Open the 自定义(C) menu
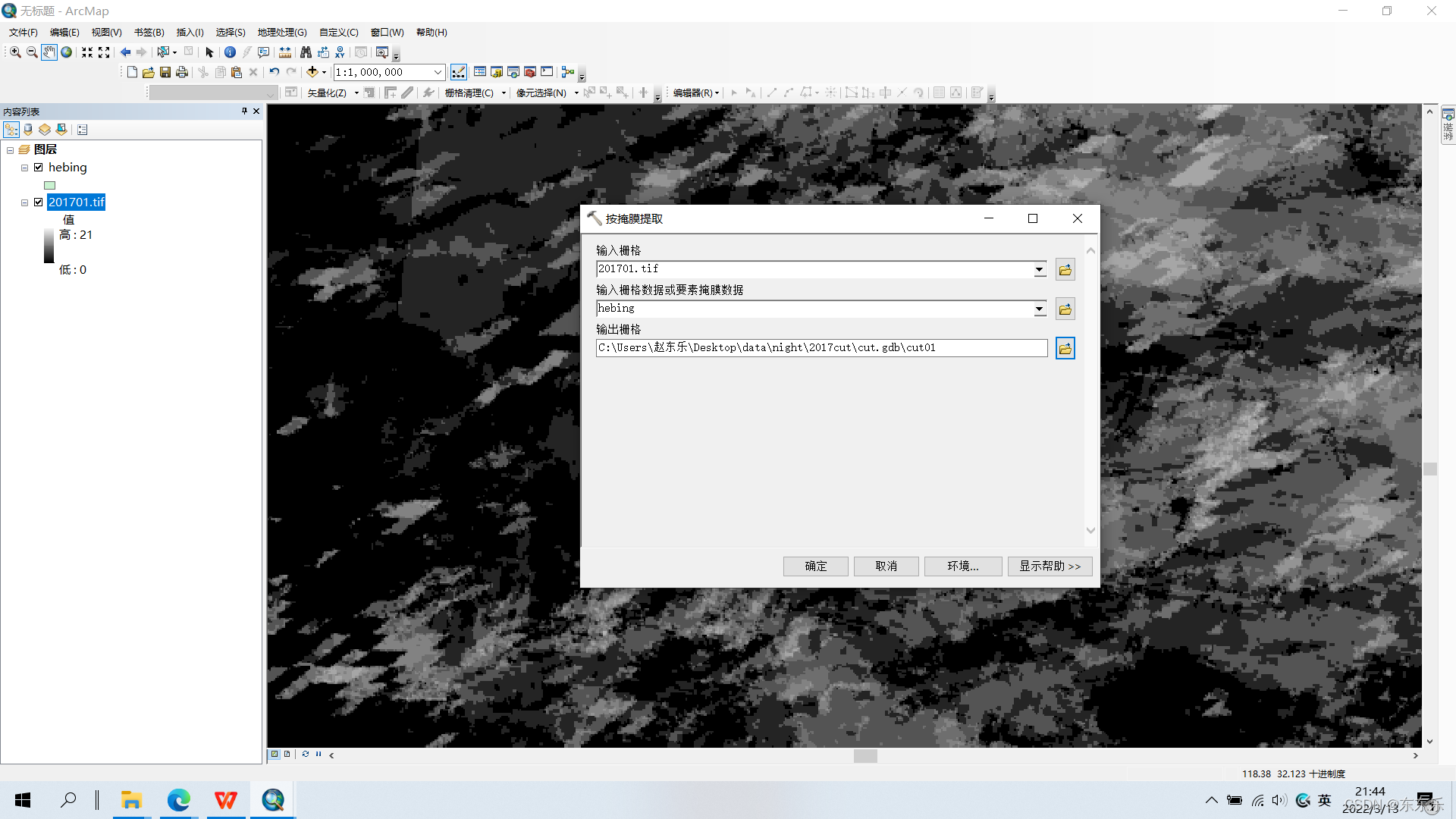Image resolution: width=1456 pixels, height=819 pixels. point(338,32)
